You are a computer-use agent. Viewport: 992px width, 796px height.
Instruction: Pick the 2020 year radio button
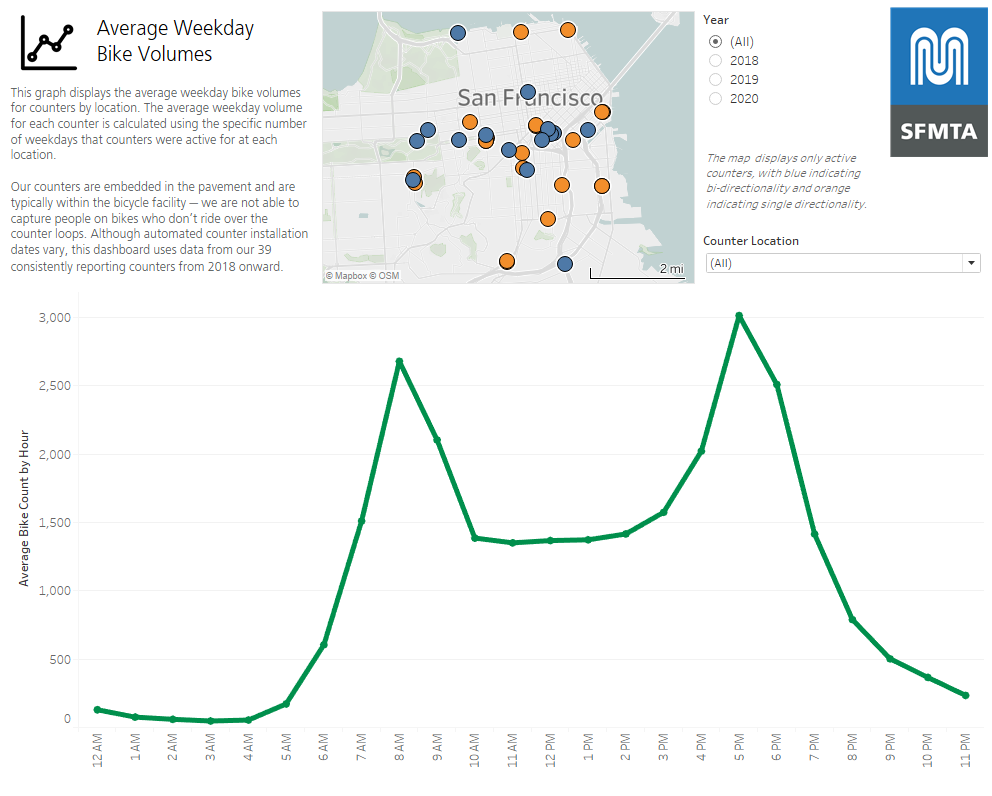(x=715, y=98)
